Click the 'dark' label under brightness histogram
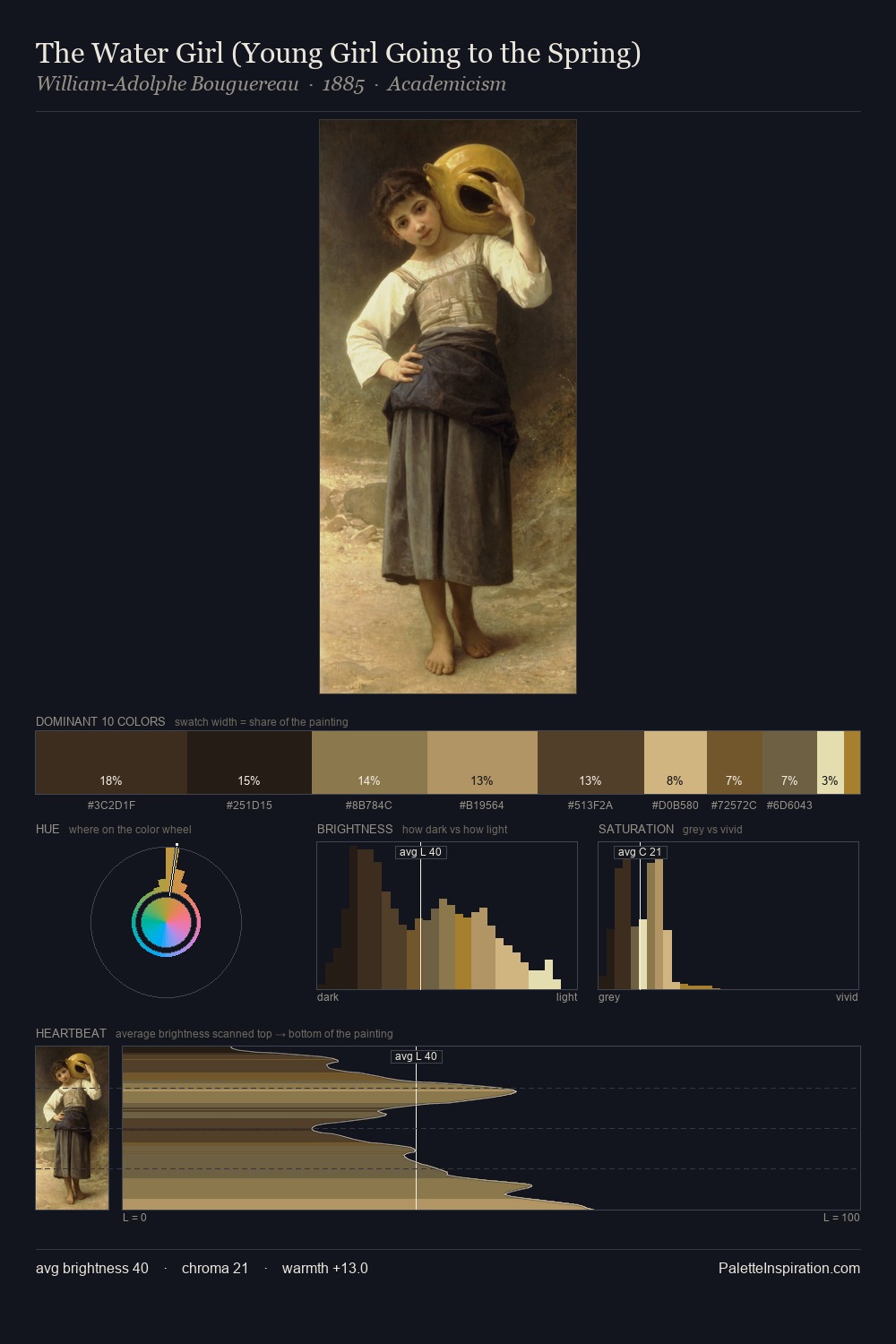This screenshot has width=896, height=1344. coord(328,997)
